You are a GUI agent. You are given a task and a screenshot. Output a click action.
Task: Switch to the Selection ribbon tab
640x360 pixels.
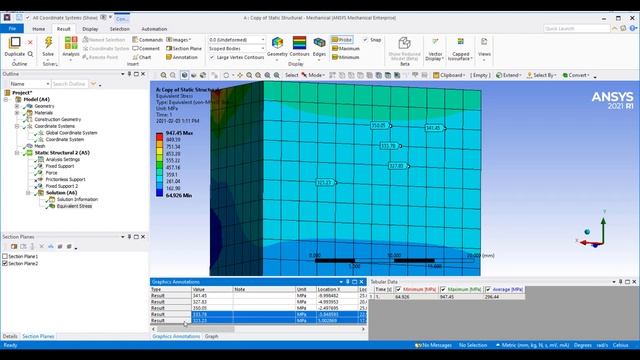tap(120, 29)
